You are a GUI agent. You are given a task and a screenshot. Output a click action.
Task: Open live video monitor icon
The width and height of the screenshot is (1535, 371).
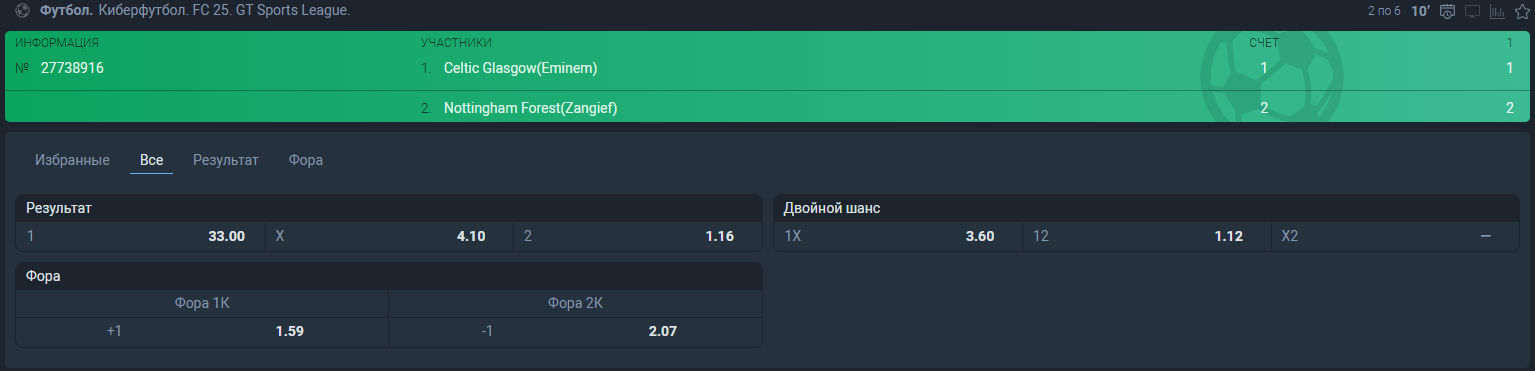coord(1472,12)
